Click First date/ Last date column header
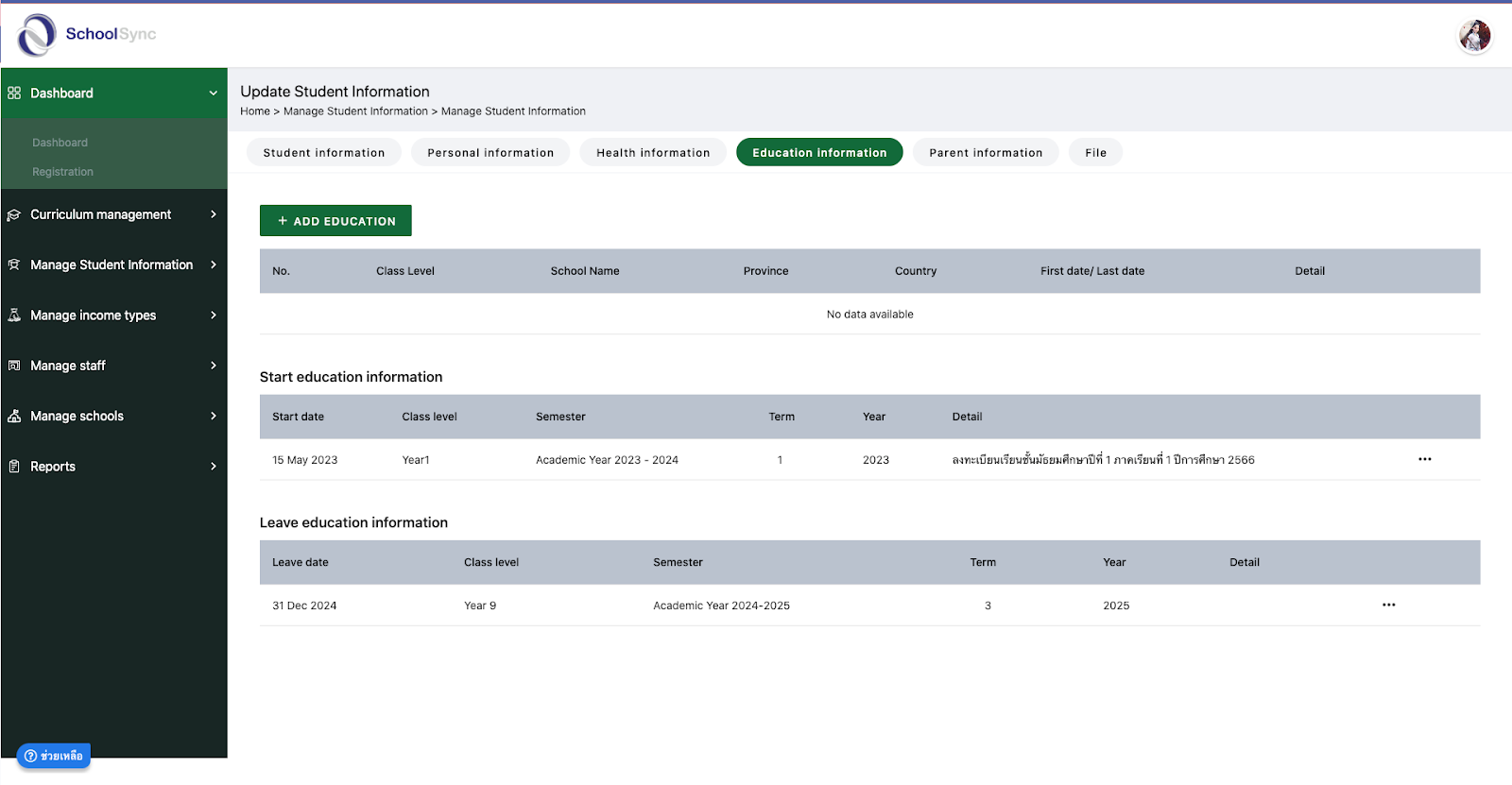The image size is (1512, 785). pos(1092,271)
